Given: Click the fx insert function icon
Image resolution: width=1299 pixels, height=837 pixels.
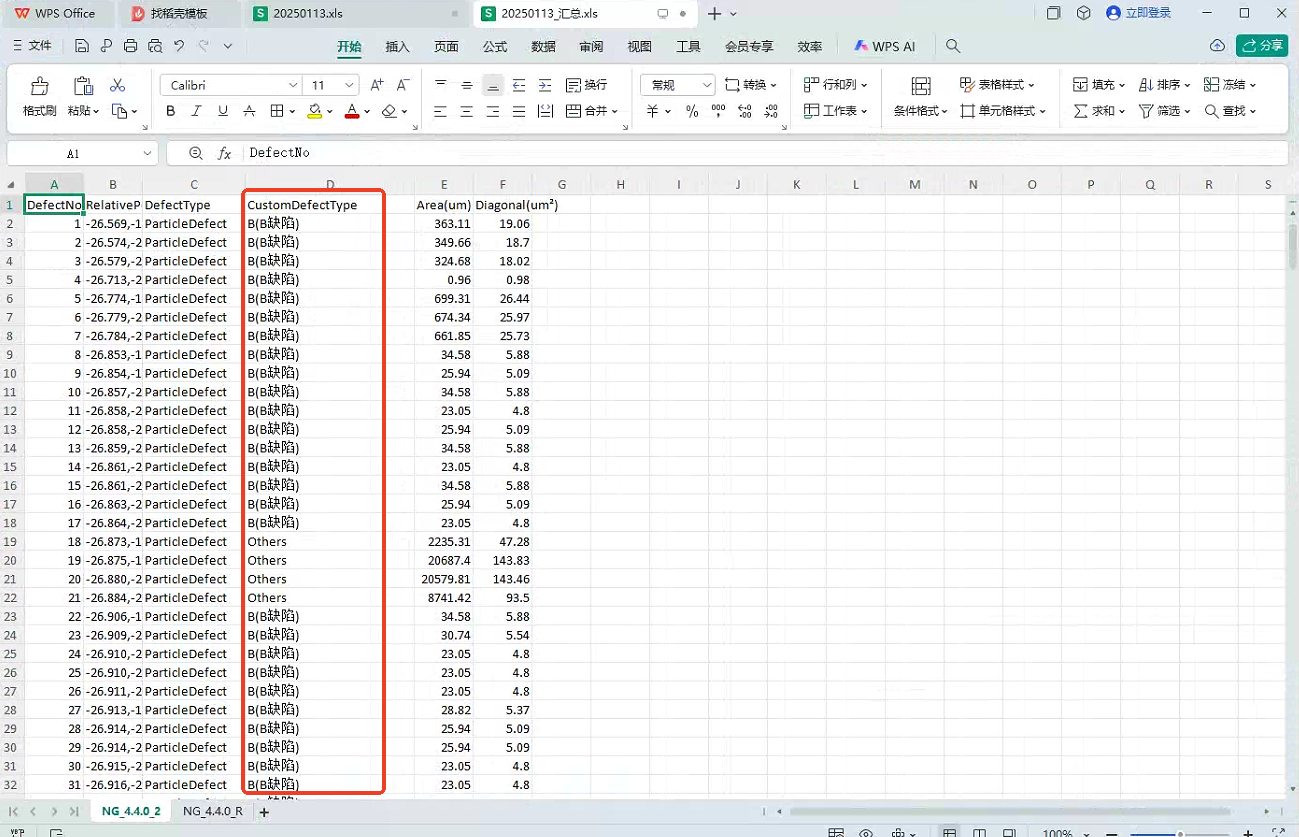Looking at the screenshot, I should click(225, 153).
